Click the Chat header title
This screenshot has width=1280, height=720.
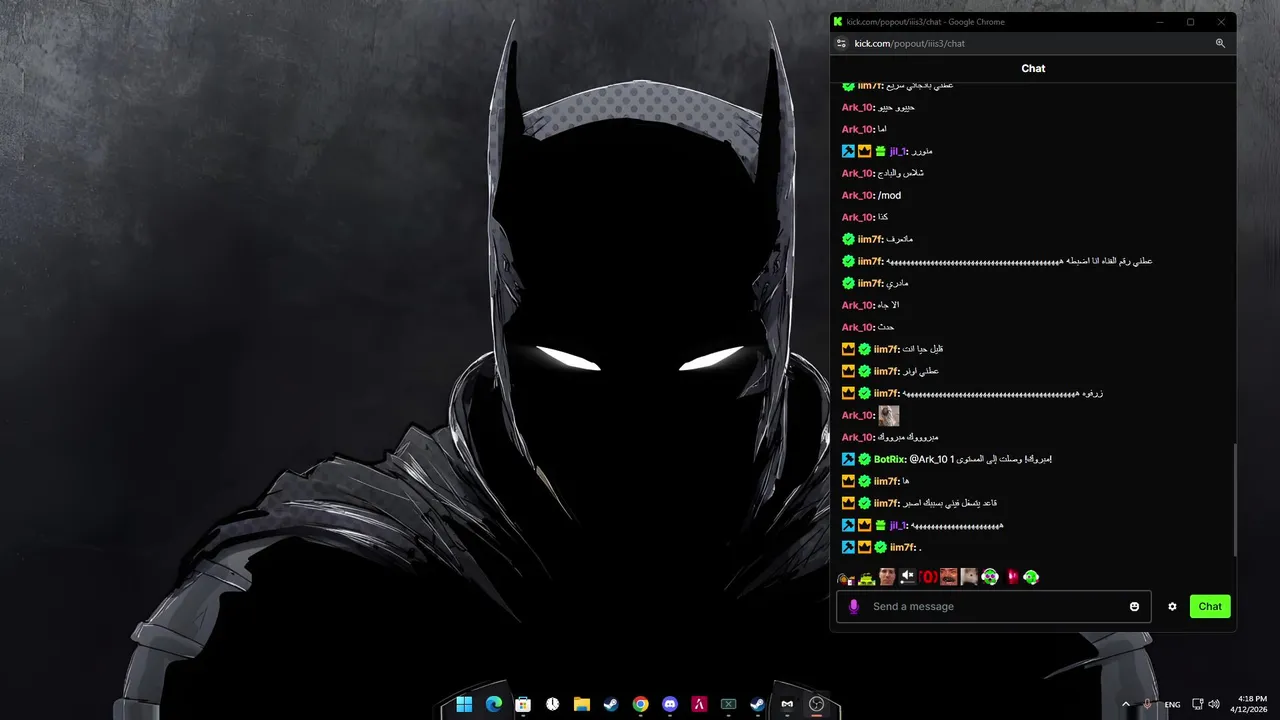(1033, 68)
